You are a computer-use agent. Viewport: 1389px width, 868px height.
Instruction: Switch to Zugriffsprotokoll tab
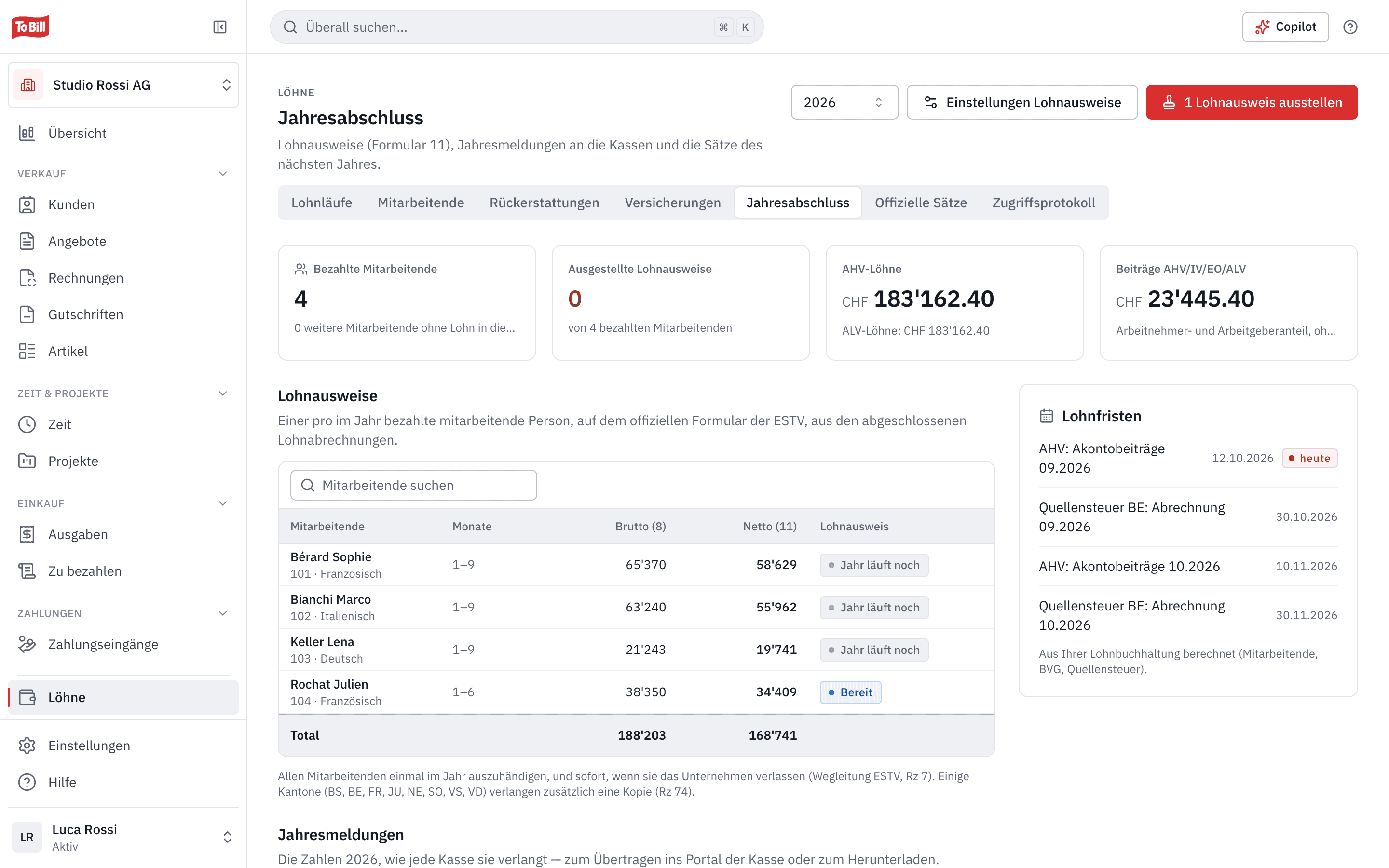pos(1044,203)
